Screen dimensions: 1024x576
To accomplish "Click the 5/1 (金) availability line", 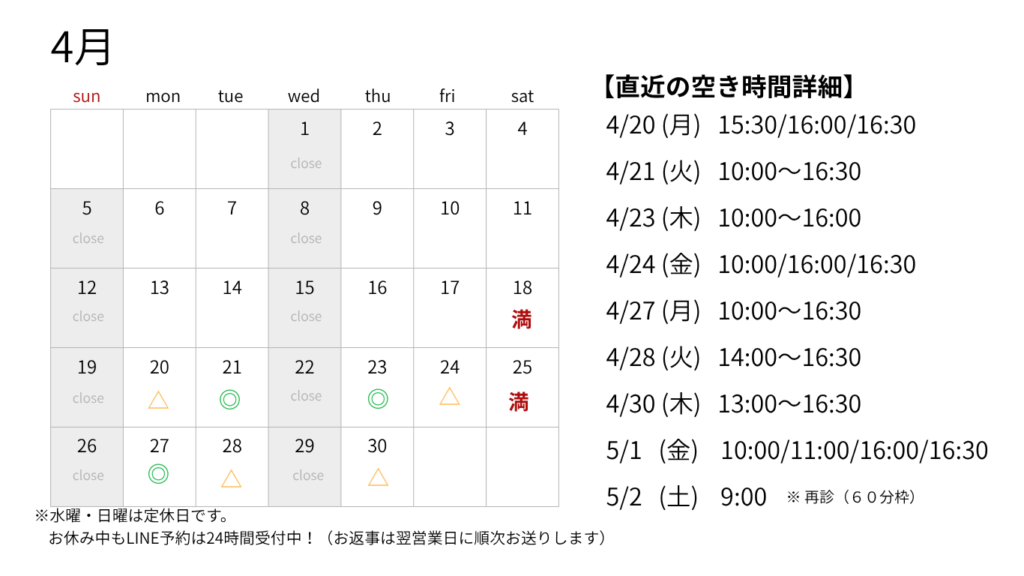I will click(x=796, y=450).
